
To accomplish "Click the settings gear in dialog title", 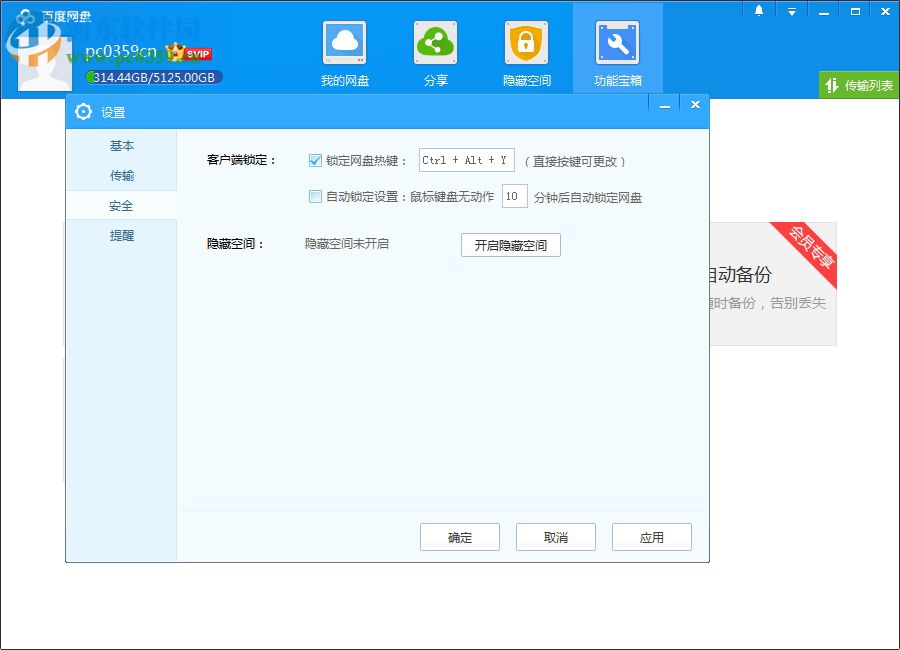I will [x=84, y=112].
